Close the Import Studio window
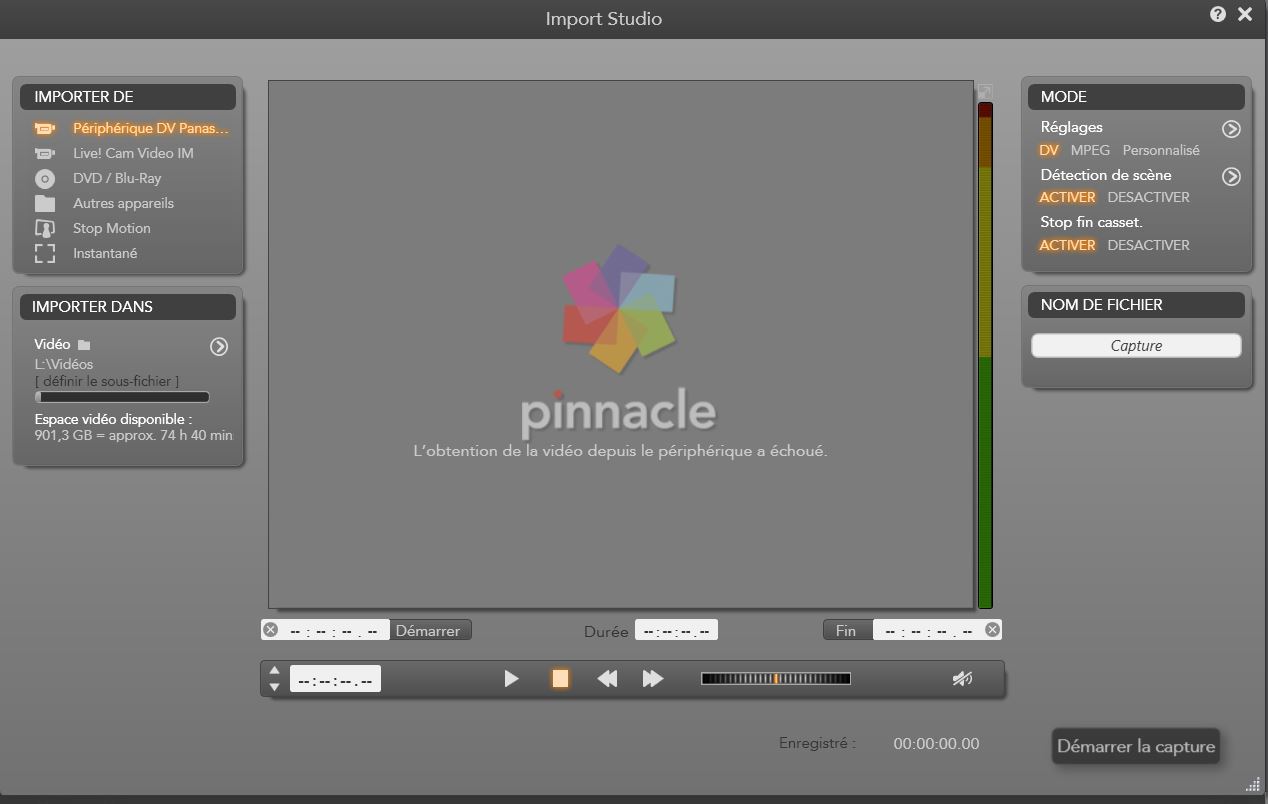This screenshot has height=804, width=1268. (x=1245, y=14)
